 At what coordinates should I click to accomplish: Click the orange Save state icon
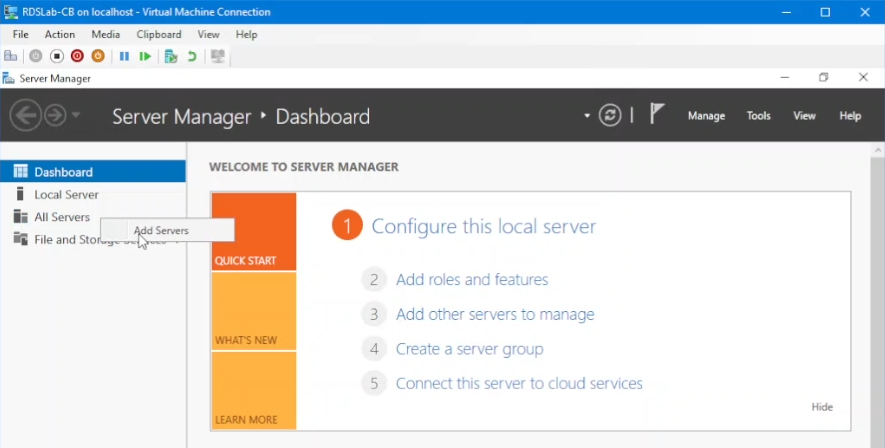click(x=98, y=57)
